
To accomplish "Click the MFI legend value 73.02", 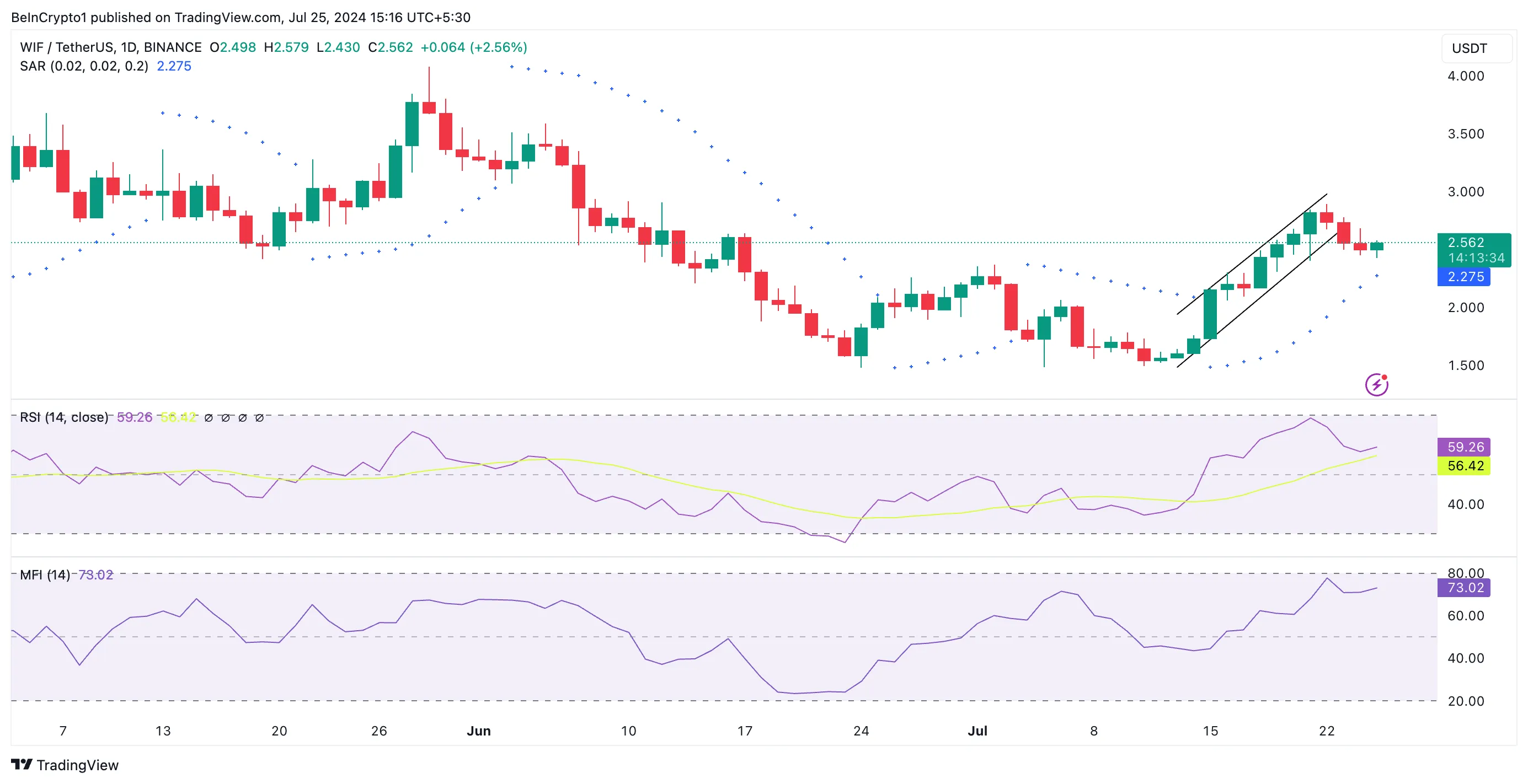I will 96,574.
